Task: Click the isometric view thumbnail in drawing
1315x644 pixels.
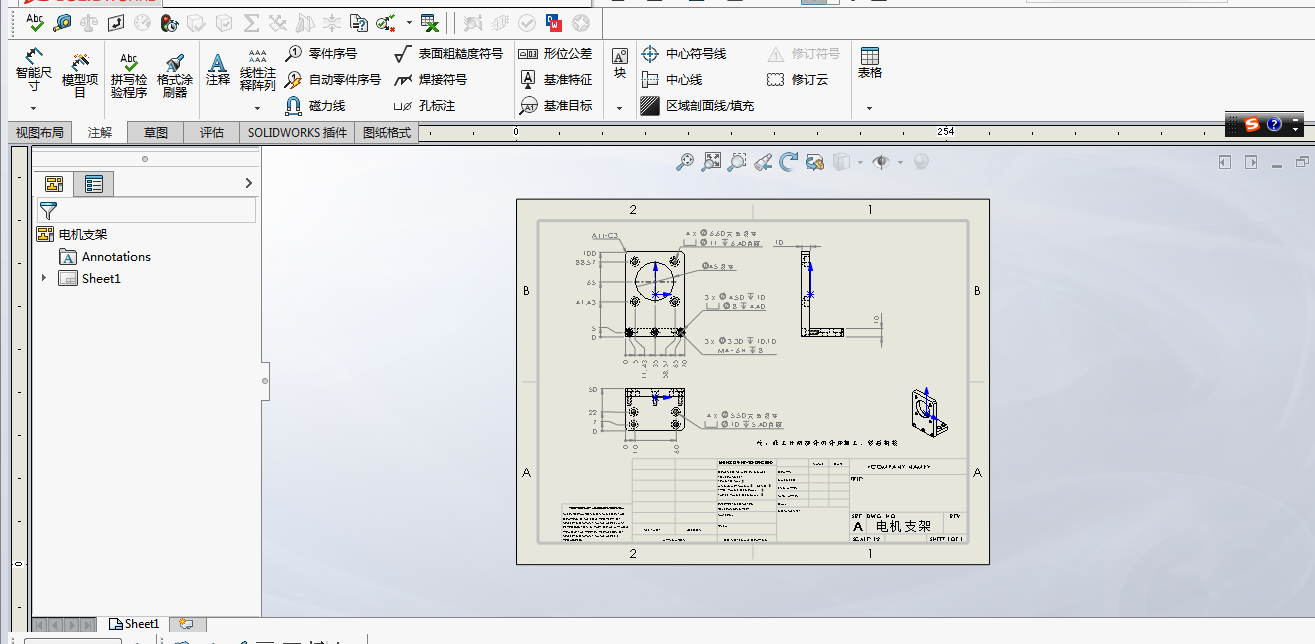Action: (x=928, y=412)
